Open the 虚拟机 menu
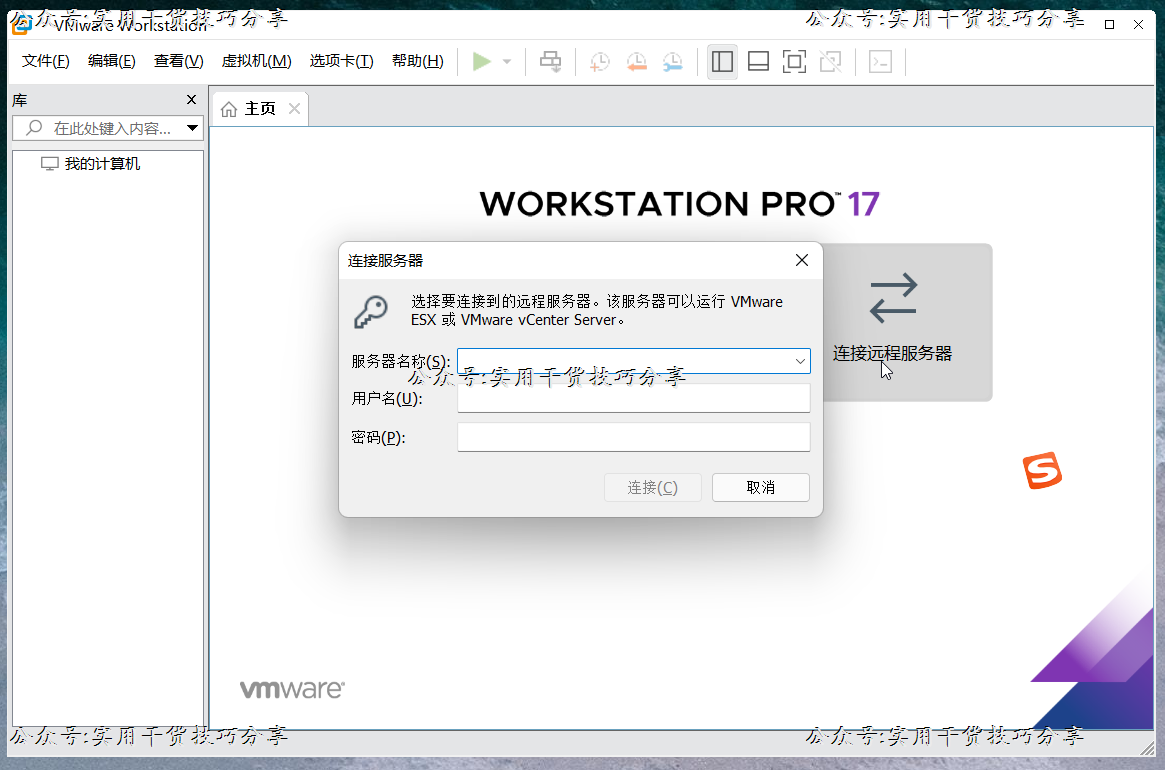The image size is (1165, 770). (x=256, y=60)
